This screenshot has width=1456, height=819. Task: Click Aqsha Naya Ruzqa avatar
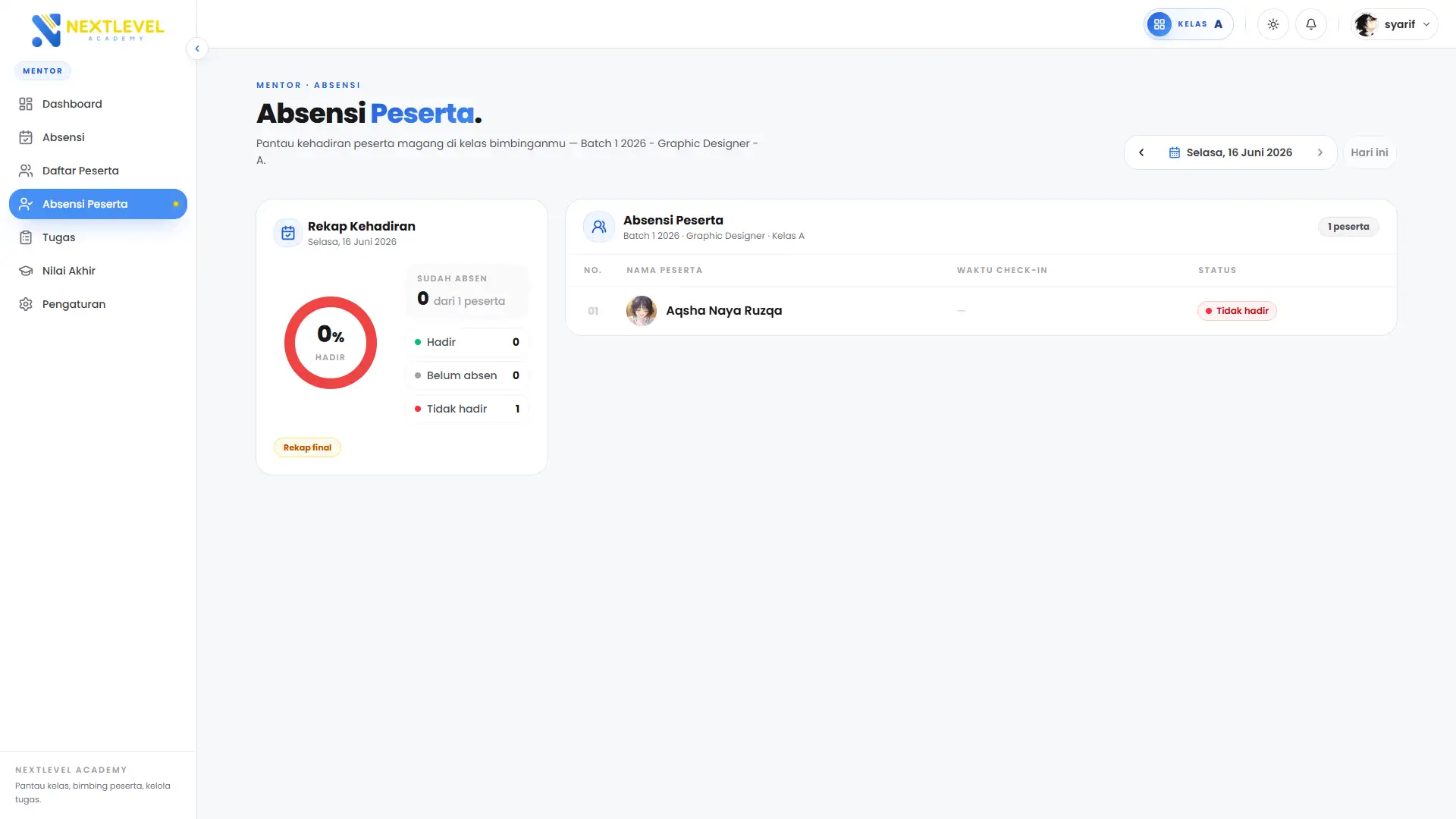642,311
